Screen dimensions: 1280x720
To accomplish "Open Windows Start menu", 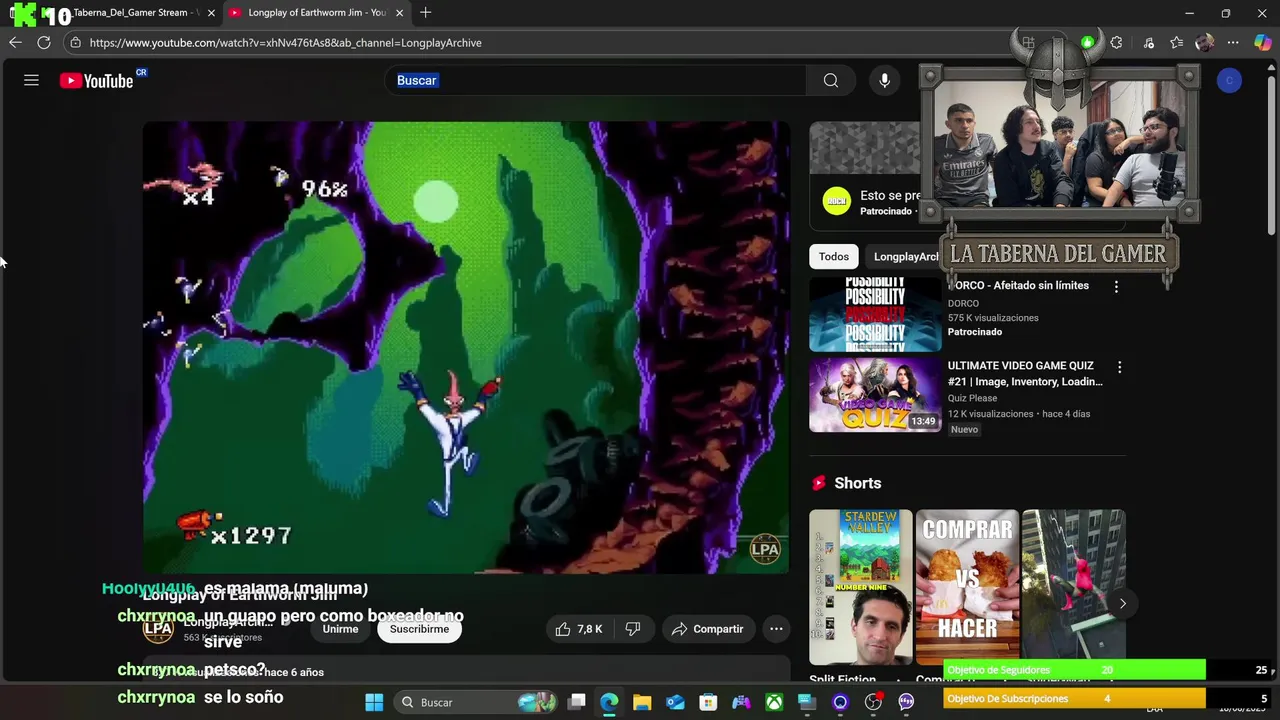I will coord(374,702).
